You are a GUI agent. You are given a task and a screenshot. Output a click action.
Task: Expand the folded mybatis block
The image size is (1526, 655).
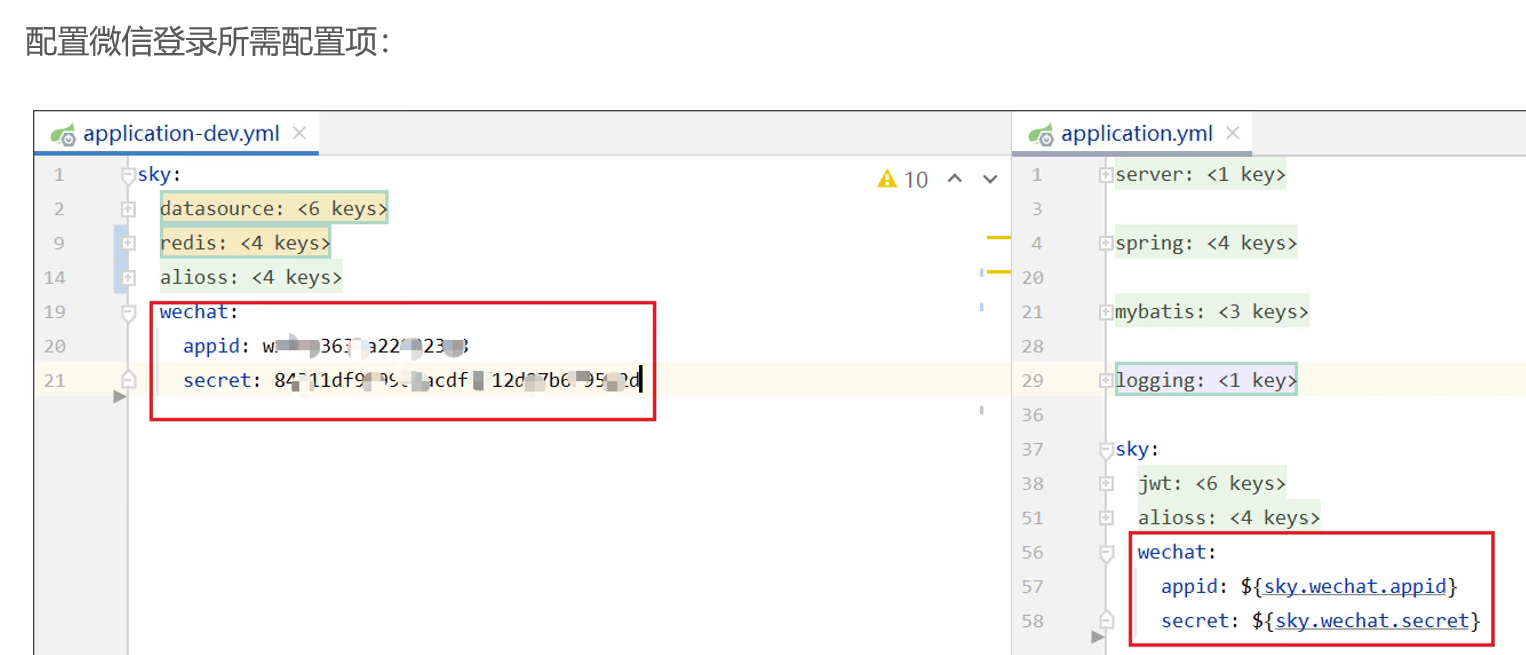(x=1105, y=312)
